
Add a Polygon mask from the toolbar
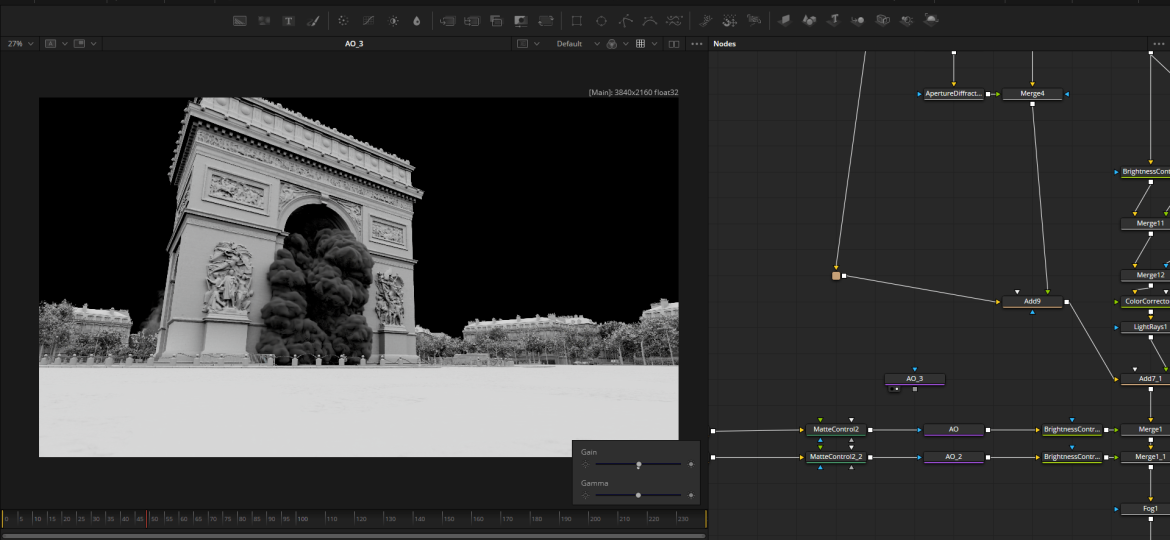(626, 20)
